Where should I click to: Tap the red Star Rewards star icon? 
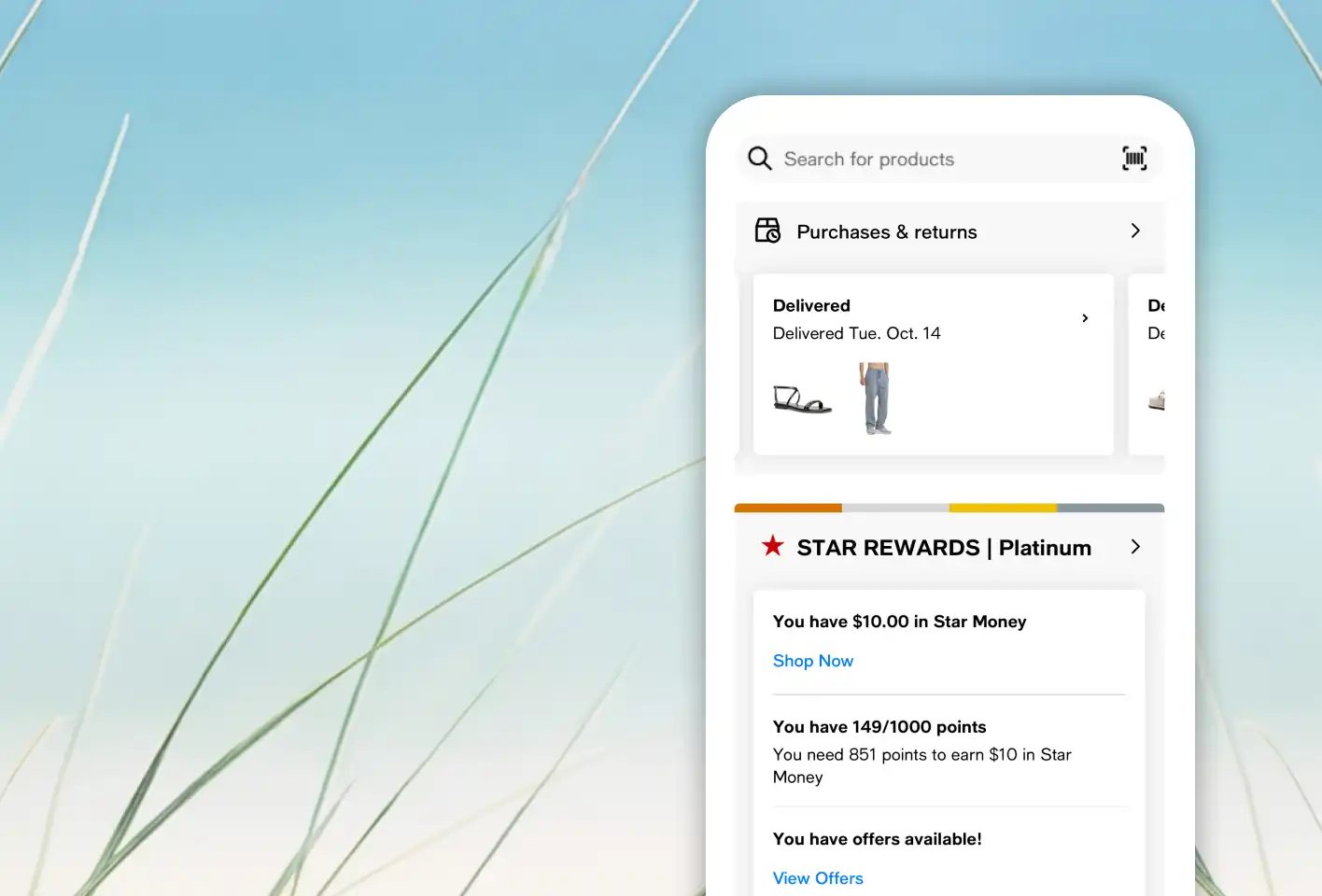772,546
